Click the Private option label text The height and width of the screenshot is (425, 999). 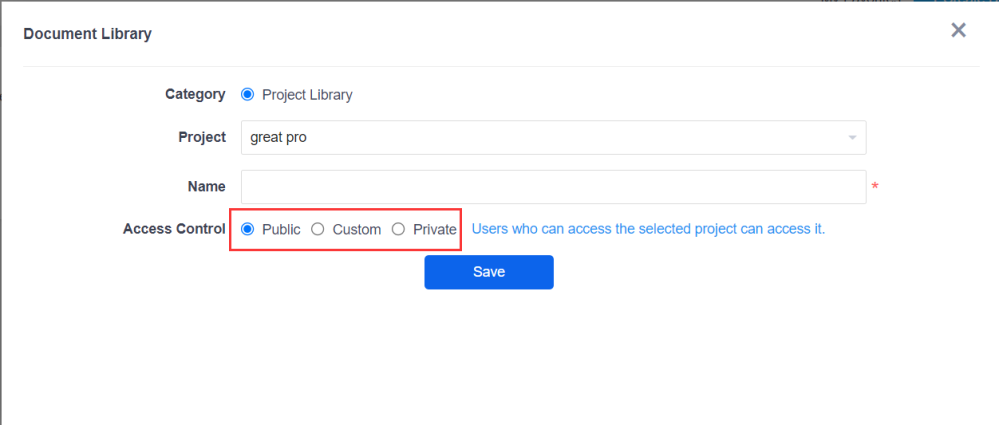coord(435,230)
